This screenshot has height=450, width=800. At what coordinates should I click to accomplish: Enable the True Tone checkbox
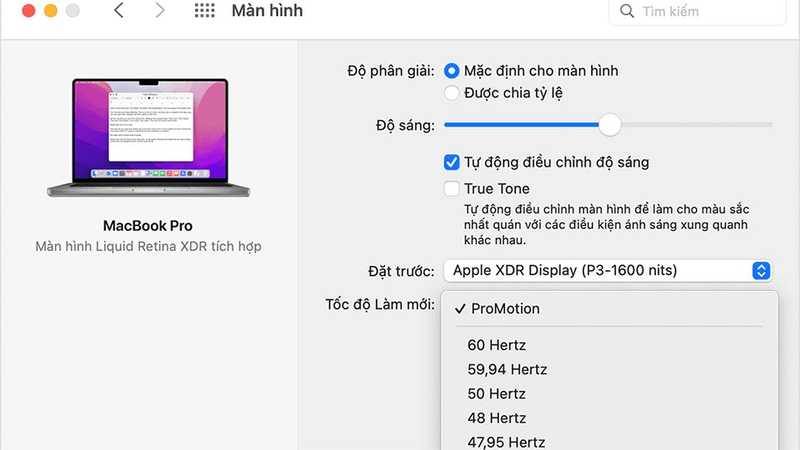pyautogui.click(x=452, y=189)
